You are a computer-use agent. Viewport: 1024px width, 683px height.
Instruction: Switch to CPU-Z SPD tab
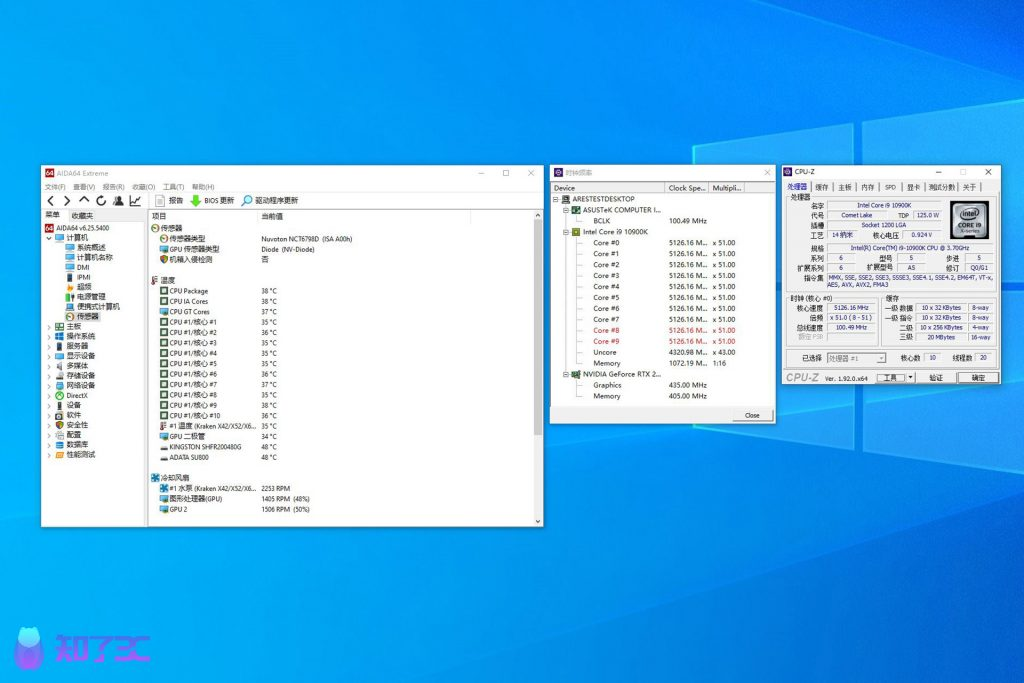pos(890,187)
